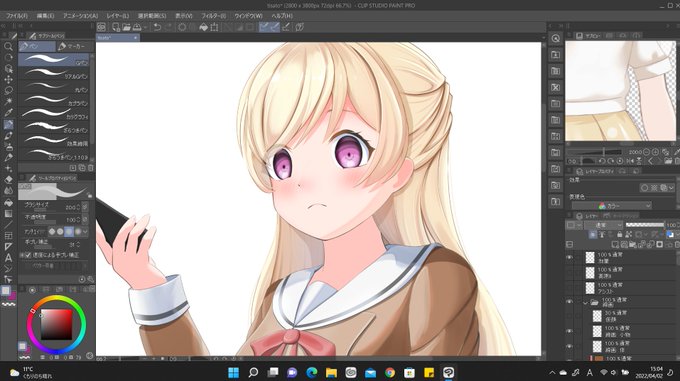Open フィルター(I) menu
Viewport: 680px width, 381px height.
(x=213, y=16)
